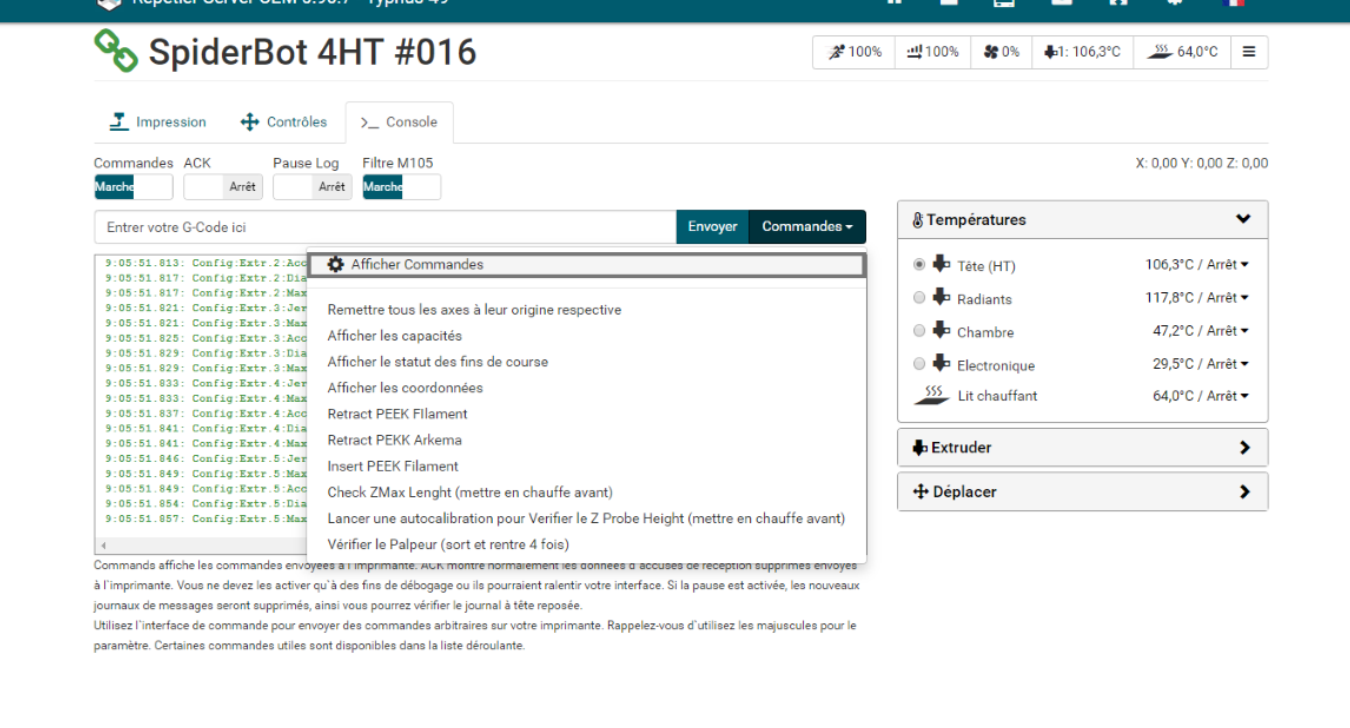1350x728 pixels.
Task: Focus the G-Code input field
Action: 386,227
